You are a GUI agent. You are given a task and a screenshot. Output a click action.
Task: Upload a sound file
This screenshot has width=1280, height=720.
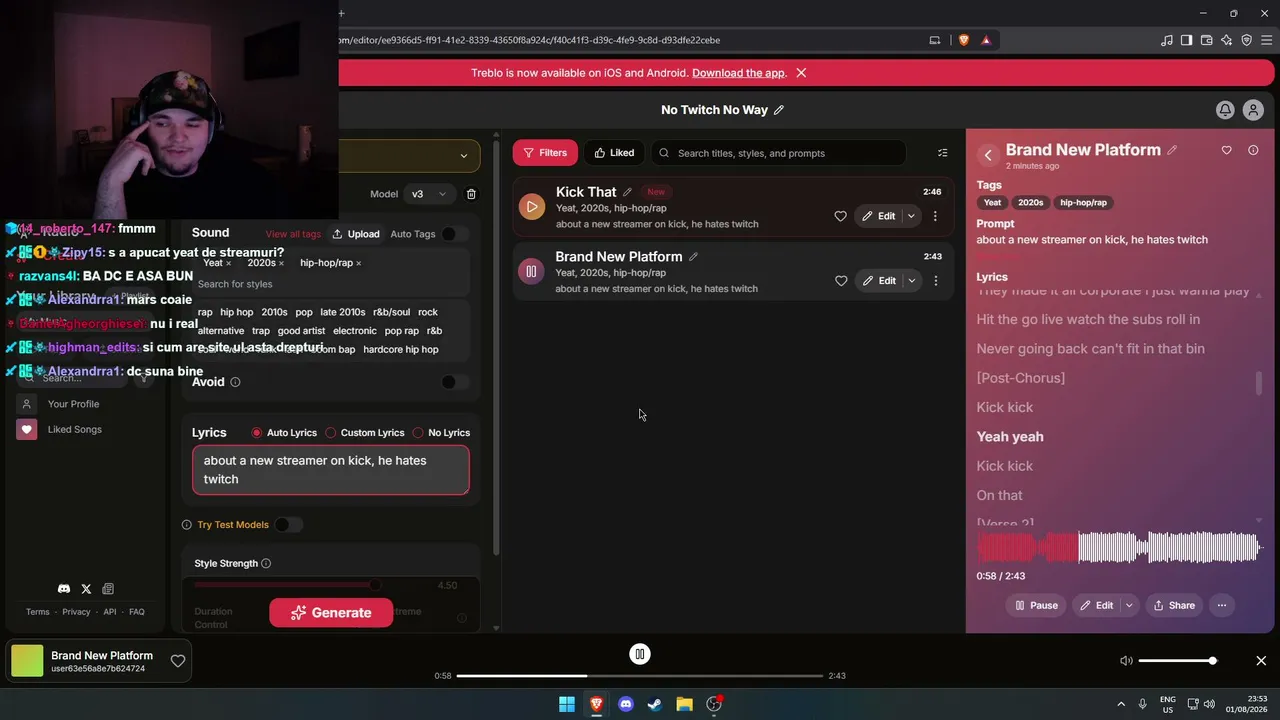tap(356, 234)
